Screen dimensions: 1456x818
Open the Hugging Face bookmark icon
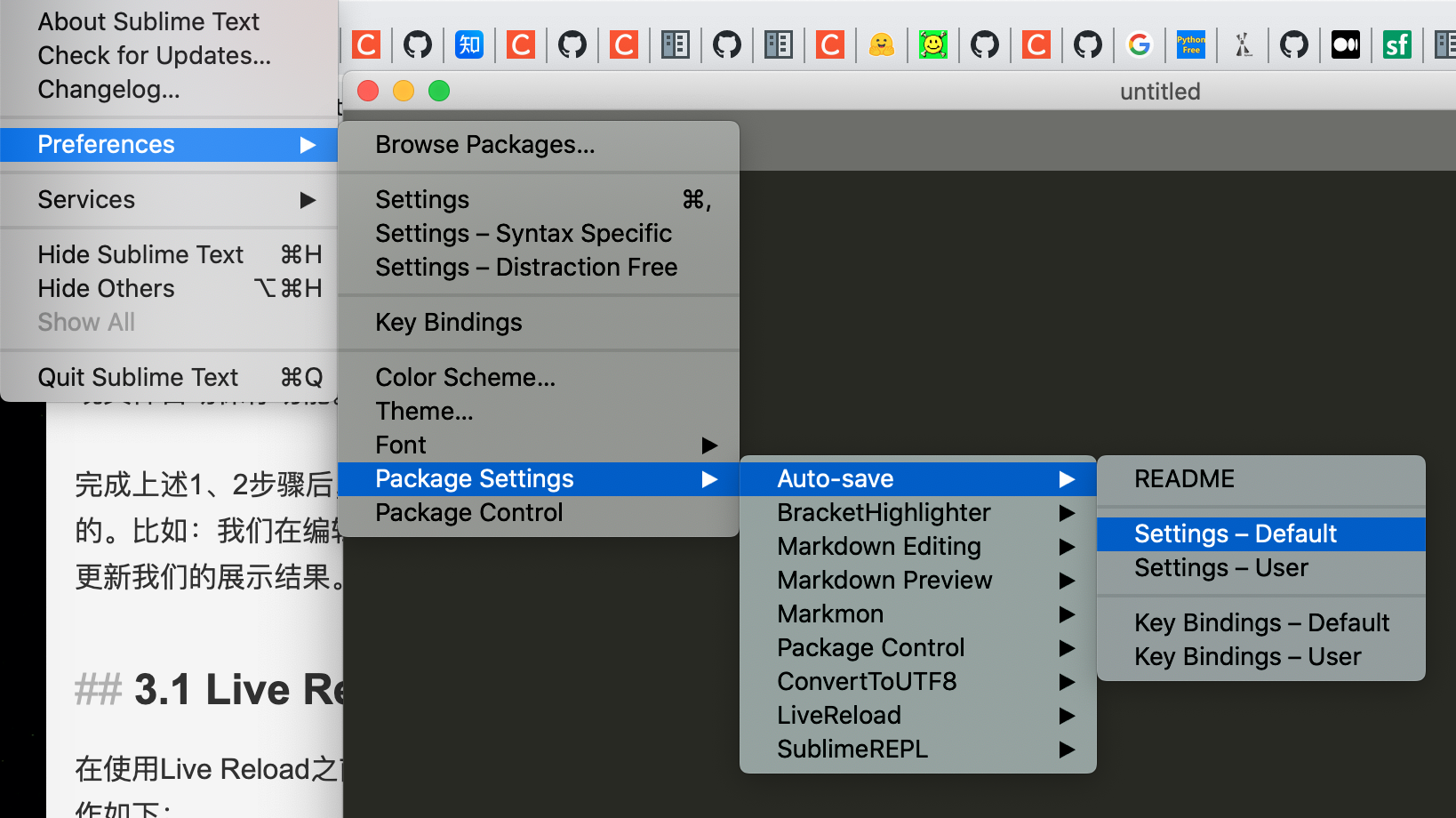pyautogui.click(x=881, y=44)
